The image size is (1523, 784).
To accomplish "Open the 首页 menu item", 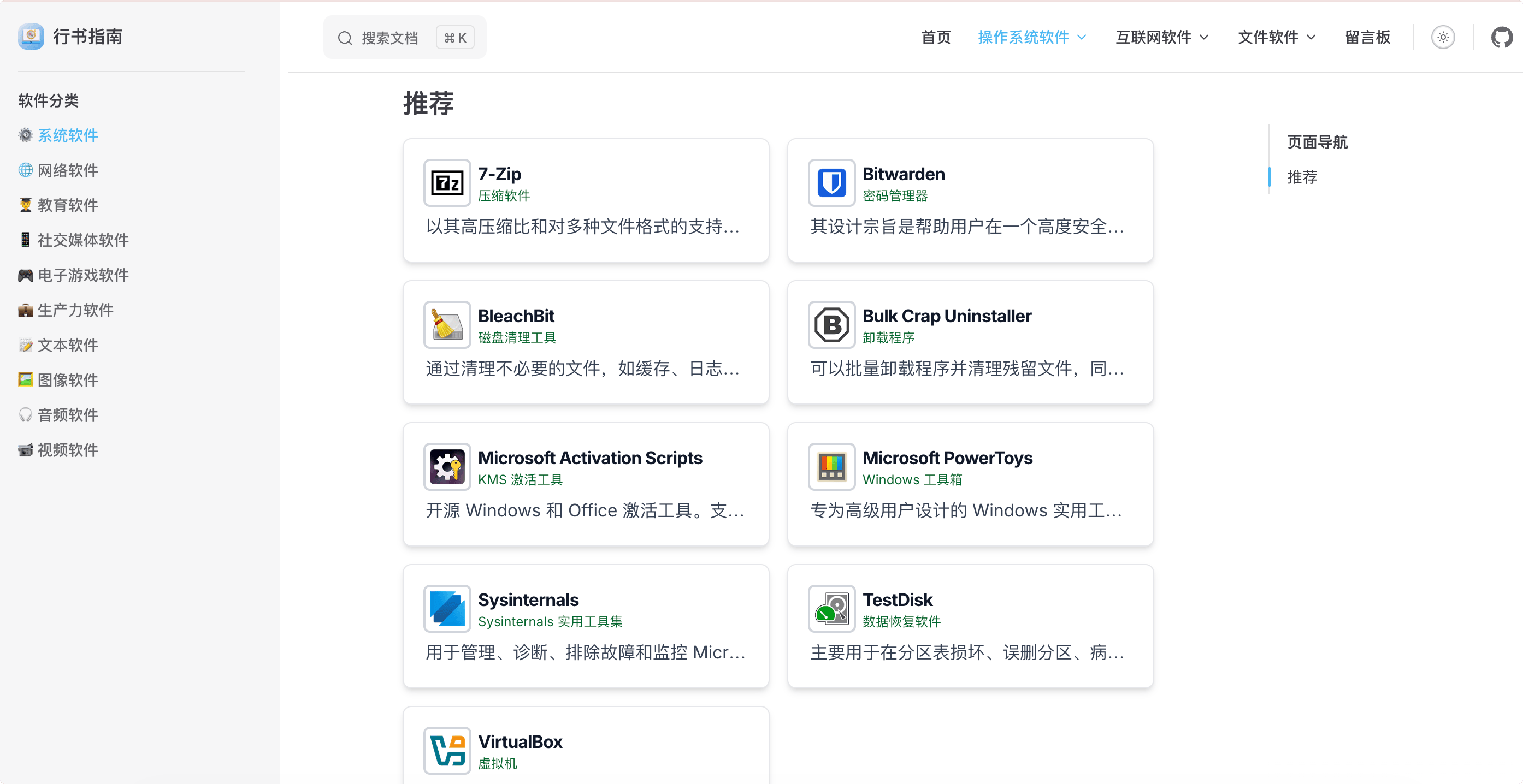I will 935,37.
